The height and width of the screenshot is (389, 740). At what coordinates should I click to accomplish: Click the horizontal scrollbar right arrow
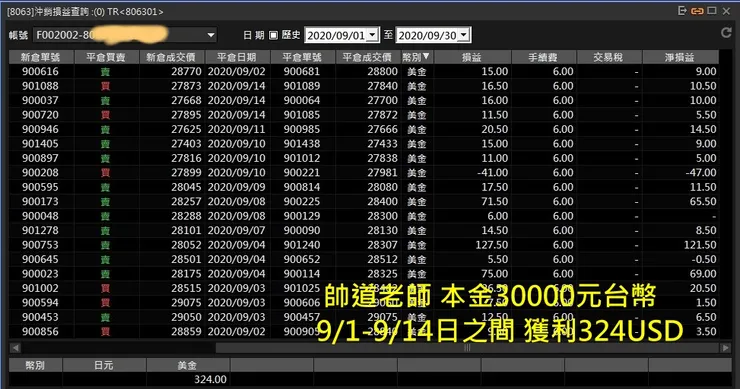point(725,348)
